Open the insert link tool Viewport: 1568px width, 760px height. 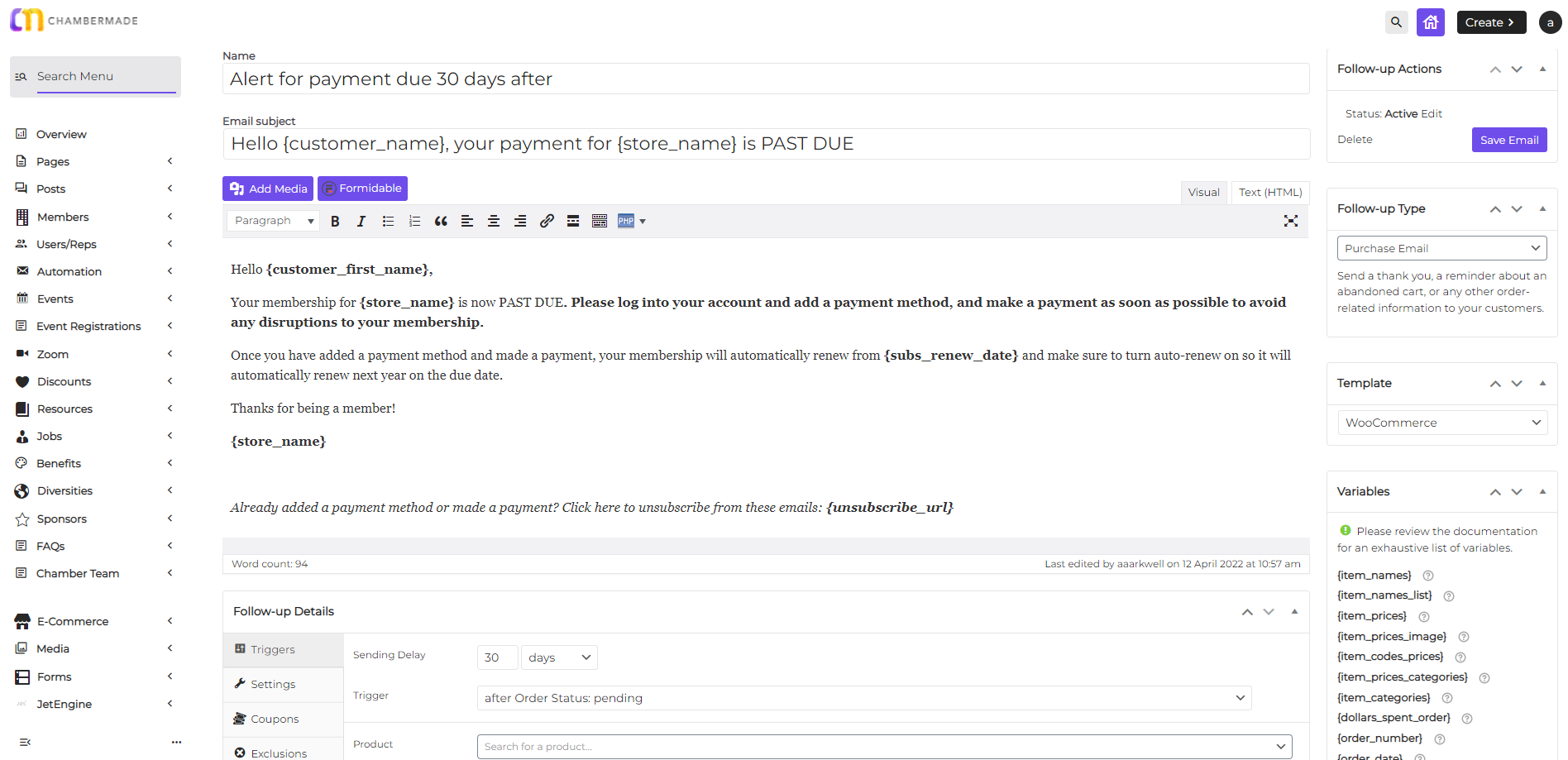pyautogui.click(x=547, y=221)
